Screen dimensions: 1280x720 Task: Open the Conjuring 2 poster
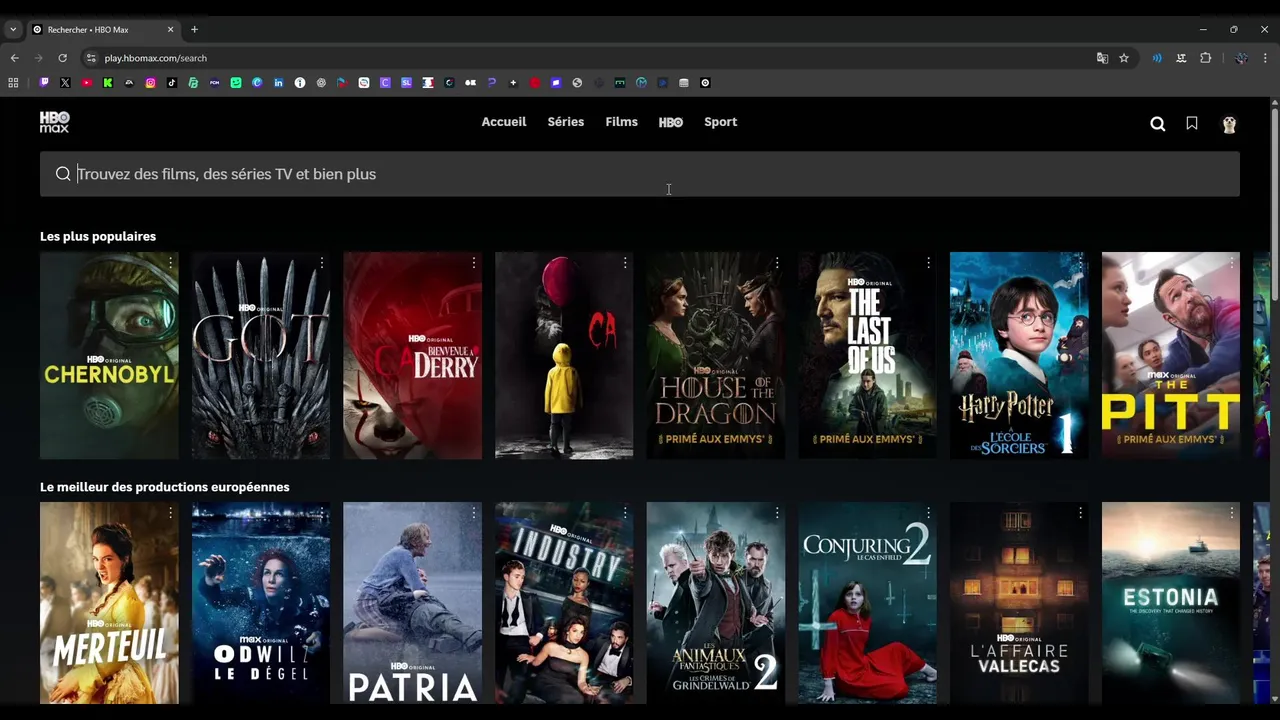tap(867, 604)
